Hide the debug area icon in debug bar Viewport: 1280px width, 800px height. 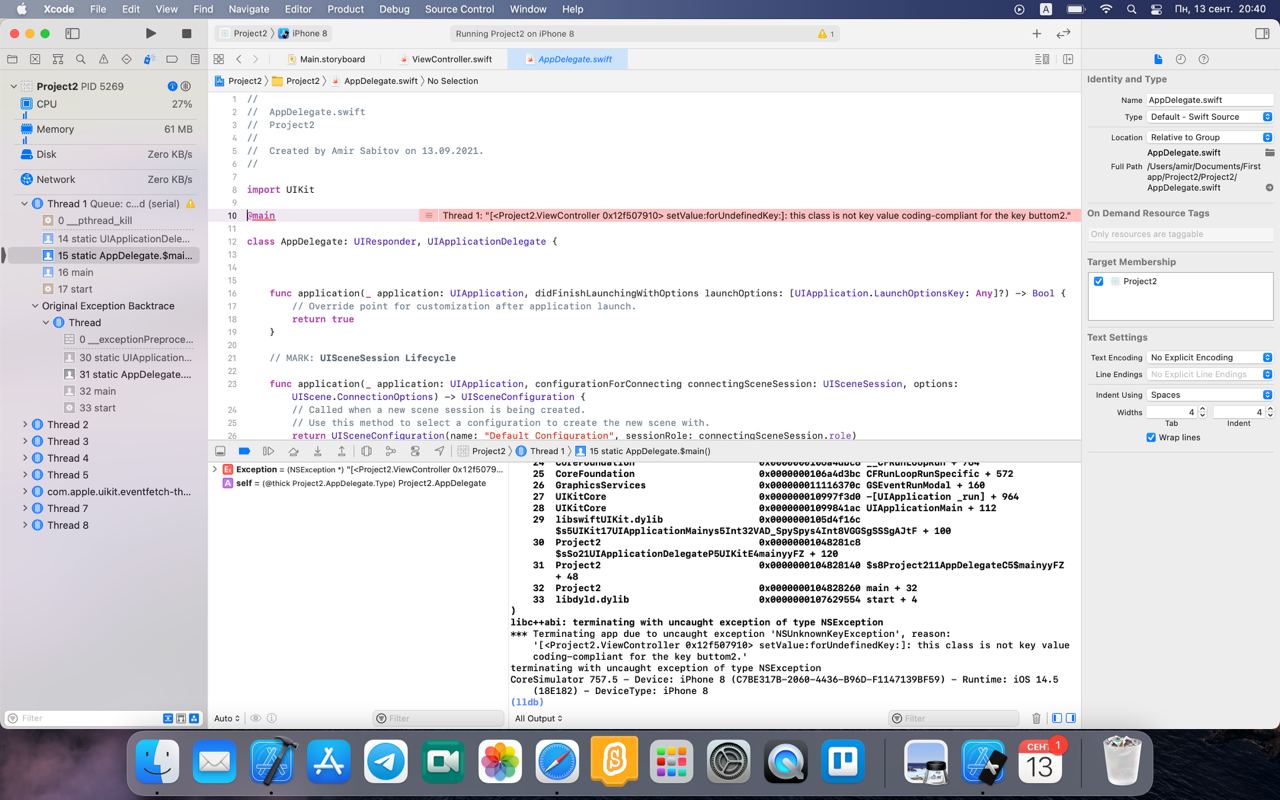coord(220,451)
